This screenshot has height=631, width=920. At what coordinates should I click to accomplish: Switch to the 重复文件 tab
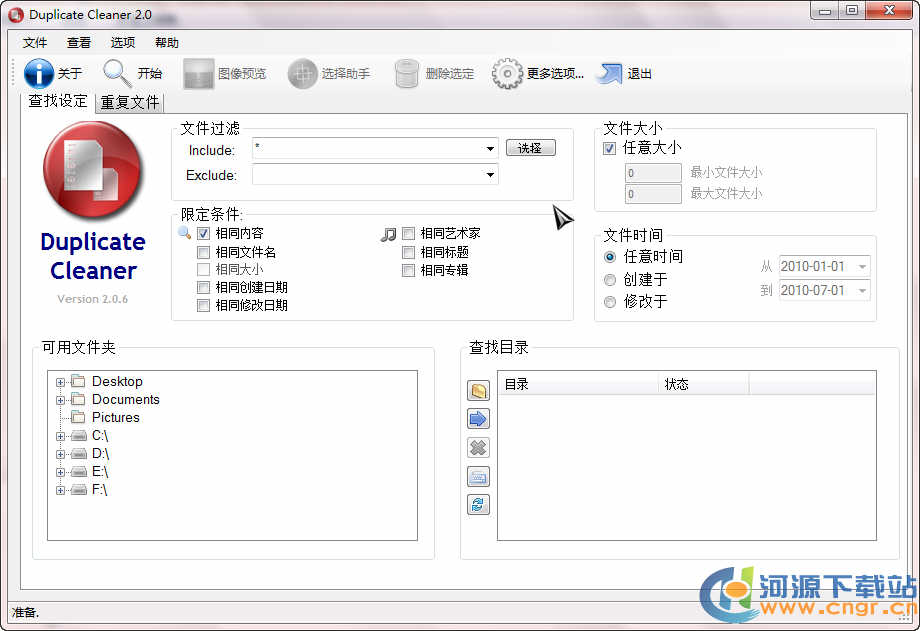click(129, 101)
